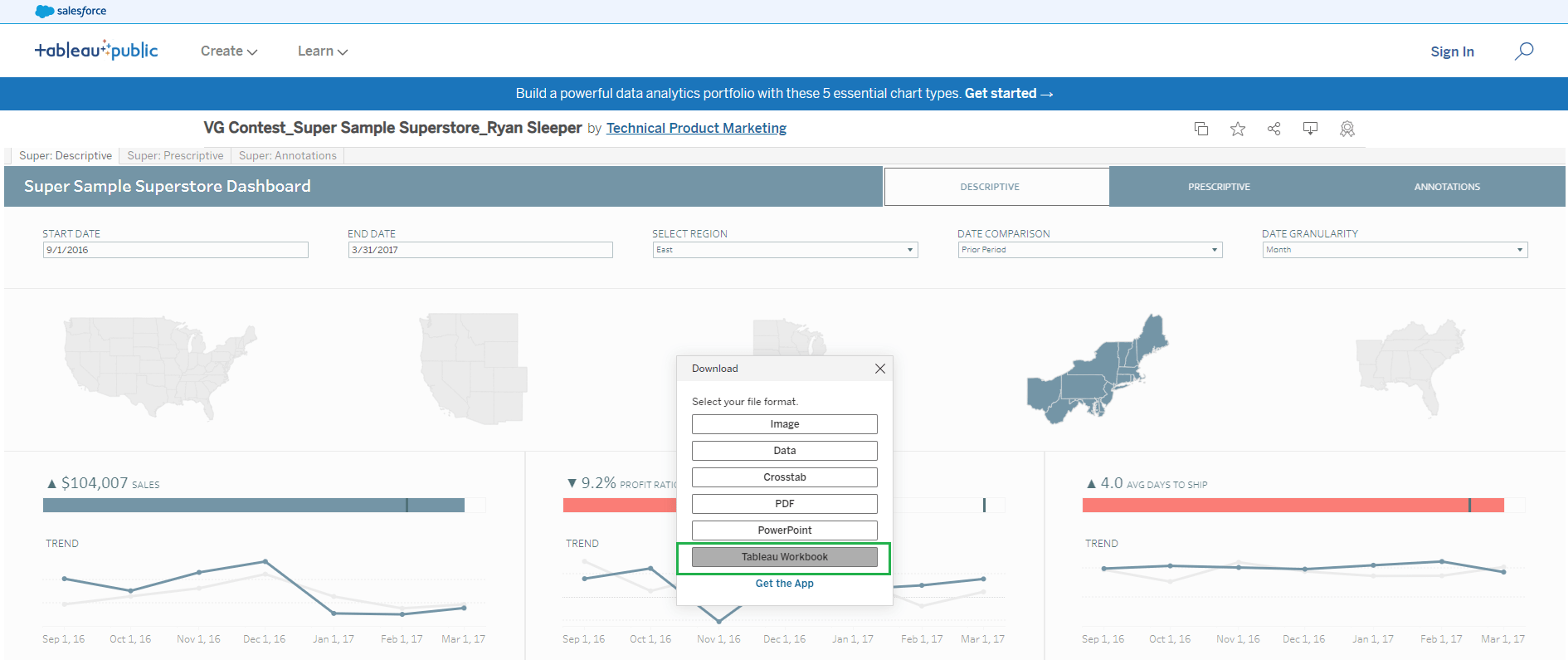Click the Profit Ratio red bar

click(620, 505)
